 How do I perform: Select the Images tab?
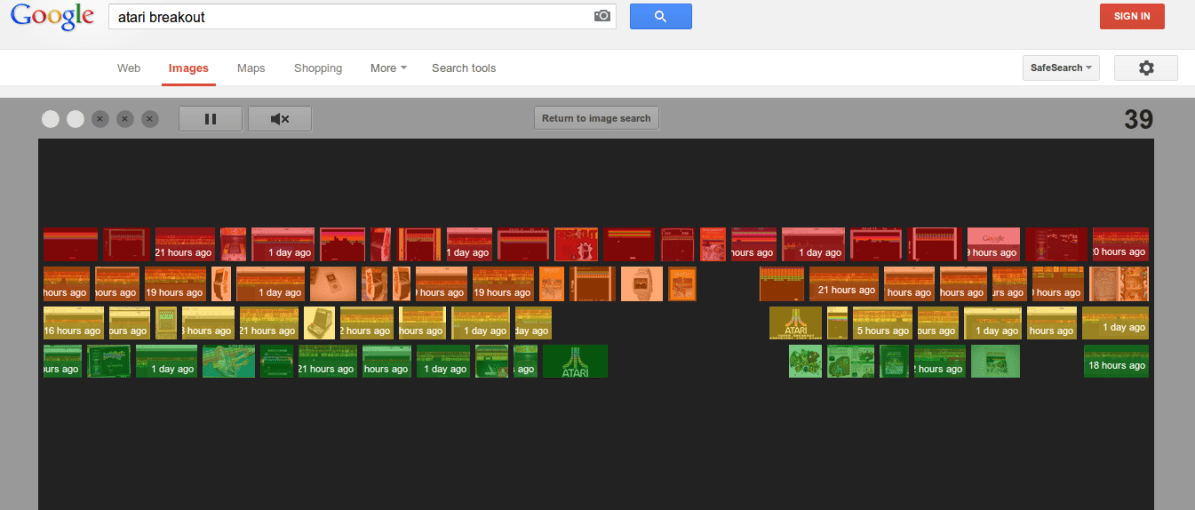coord(188,68)
